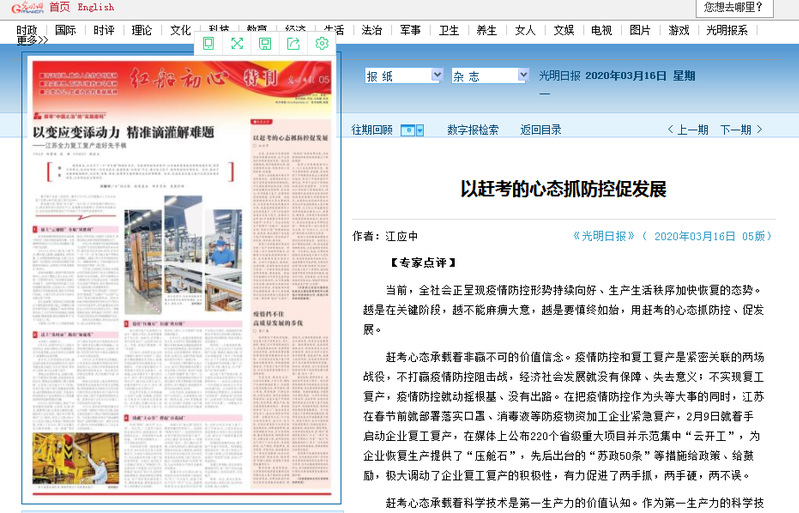
Task: Select the single-page view icon
Action: click(208, 44)
